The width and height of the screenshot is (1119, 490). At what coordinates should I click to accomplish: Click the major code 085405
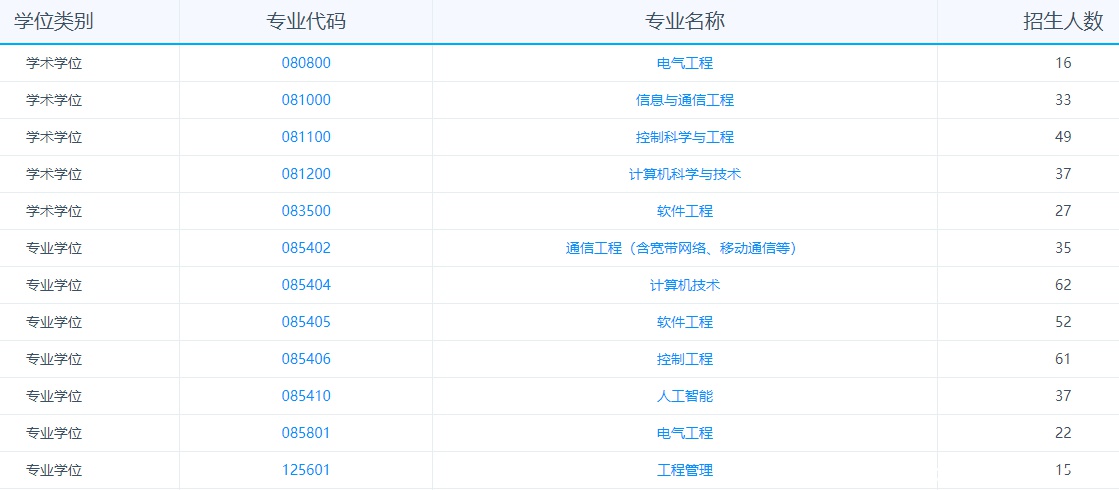306,322
